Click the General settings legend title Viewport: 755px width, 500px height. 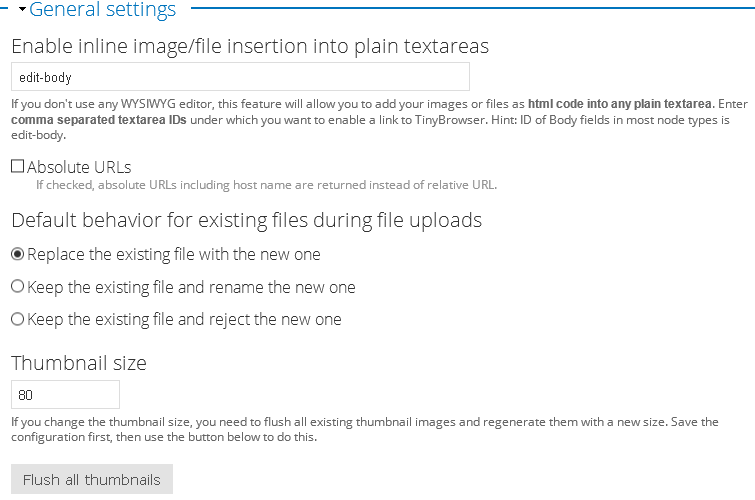click(102, 11)
